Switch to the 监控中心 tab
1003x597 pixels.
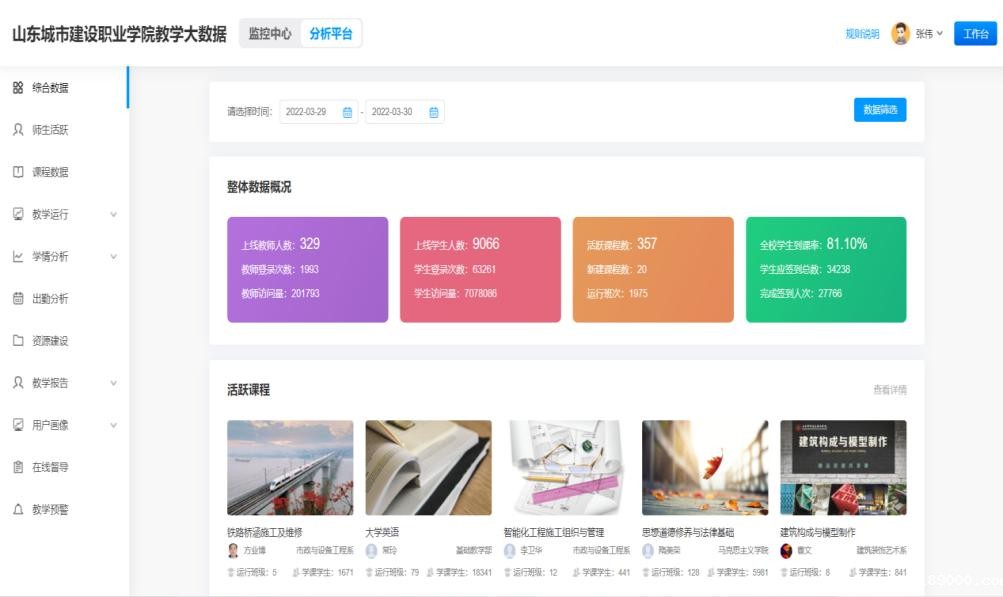[270, 34]
